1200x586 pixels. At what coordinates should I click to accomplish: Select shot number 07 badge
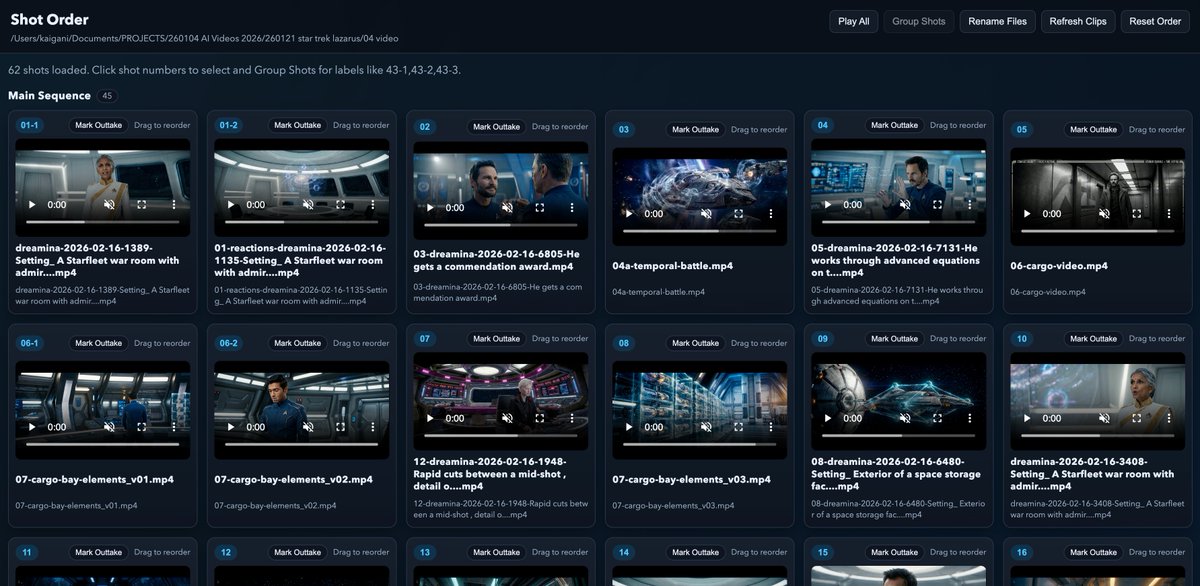click(425, 339)
